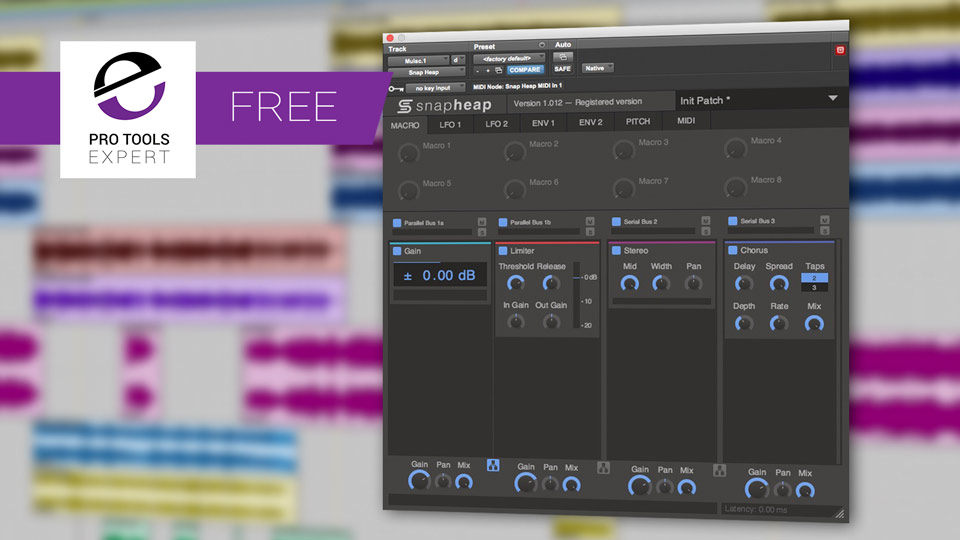This screenshot has width=960, height=540.
Task: Open the no key input dropdown
Action: (435, 88)
